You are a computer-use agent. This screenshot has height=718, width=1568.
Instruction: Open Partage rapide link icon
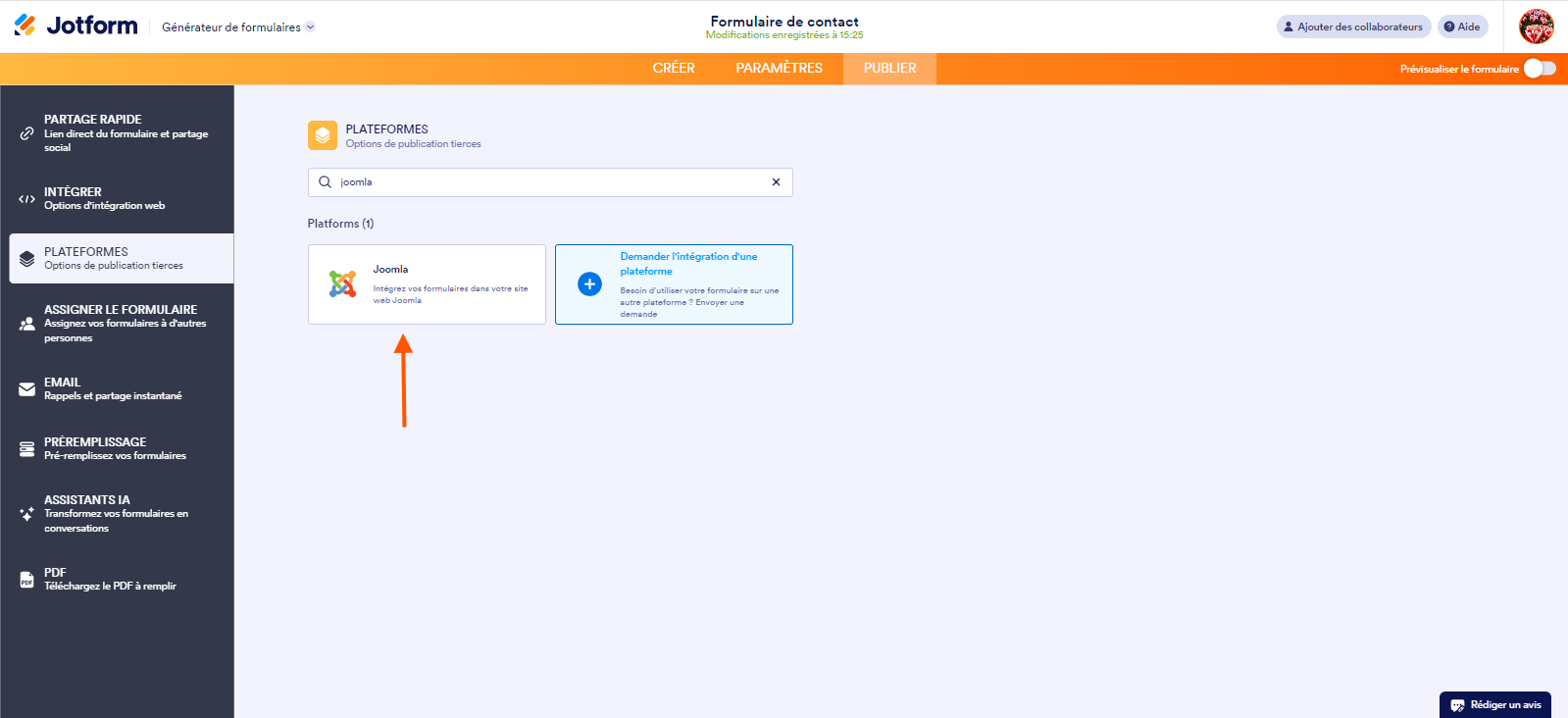27,133
